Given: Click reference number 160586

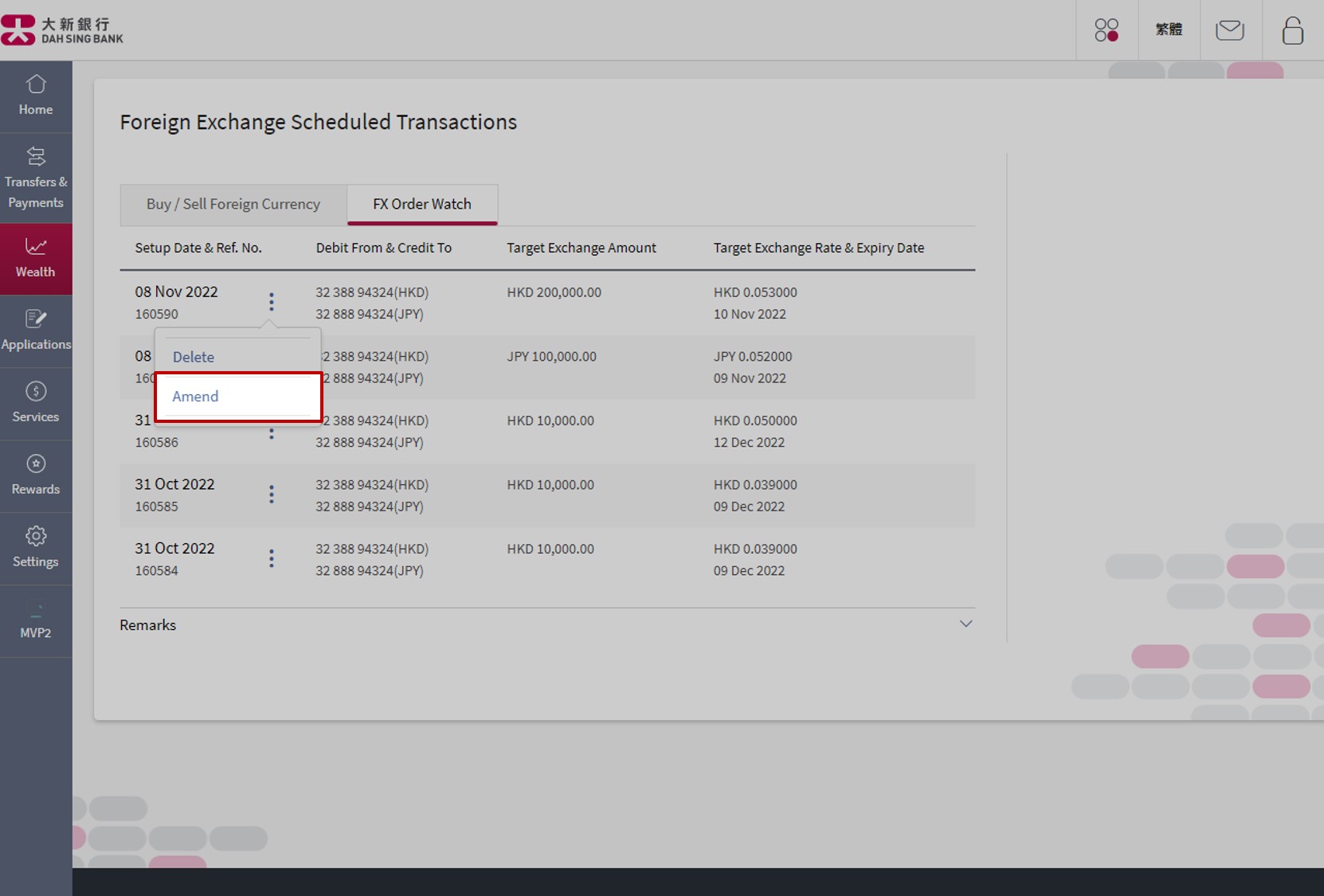Looking at the screenshot, I should 157,443.
